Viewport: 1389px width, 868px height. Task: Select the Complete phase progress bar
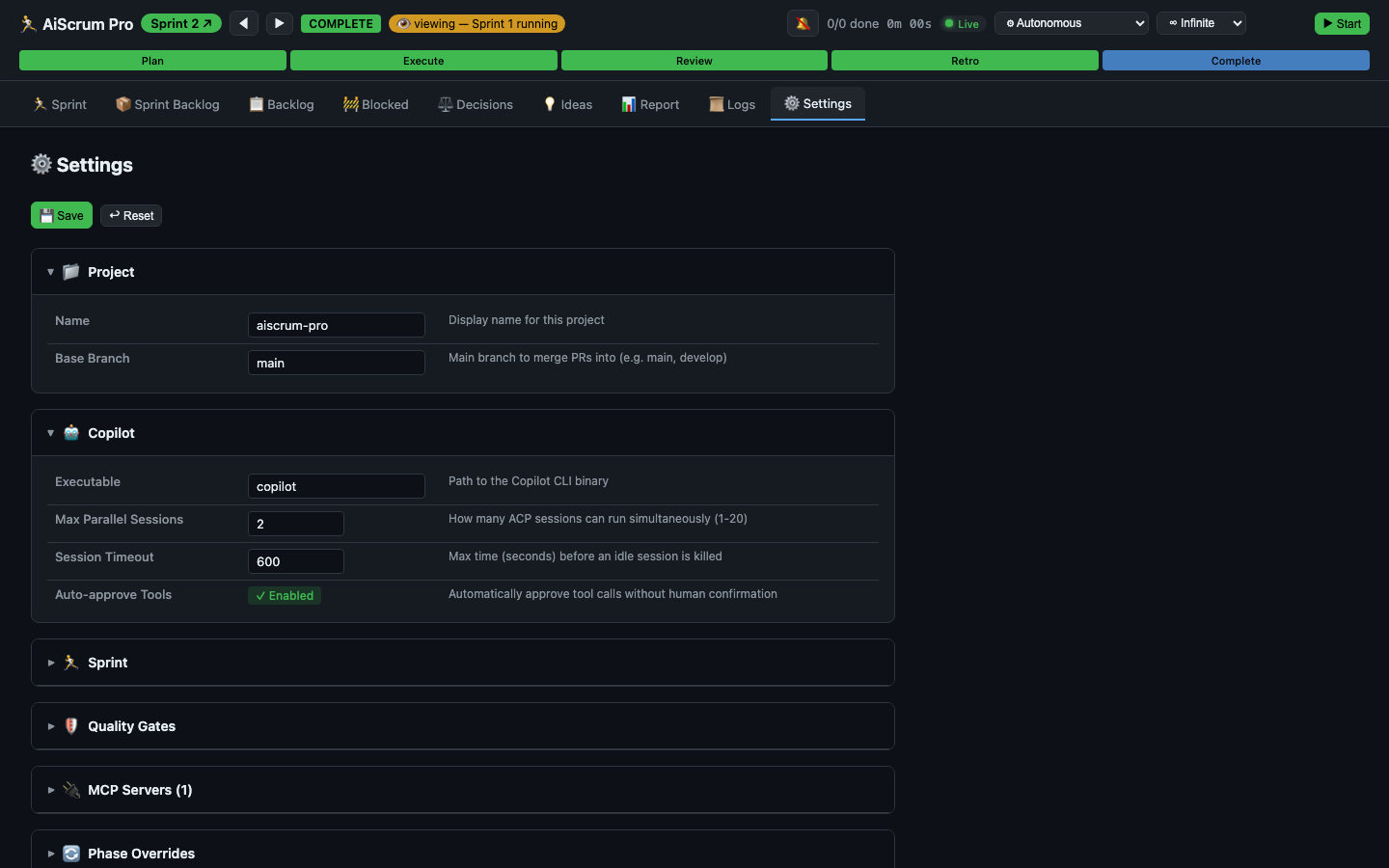(x=1236, y=61)
